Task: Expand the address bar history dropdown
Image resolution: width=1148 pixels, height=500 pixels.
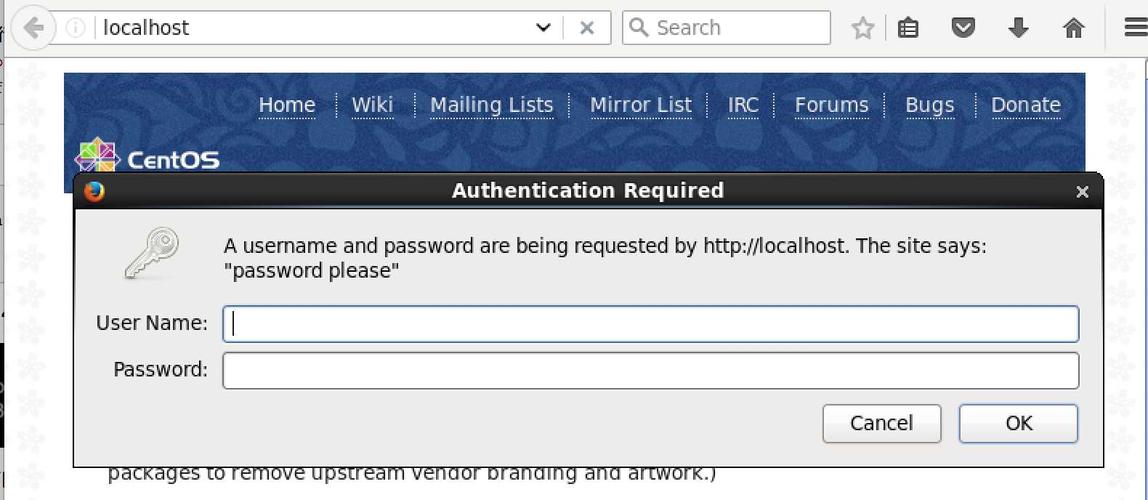Action: pyautogui.click(x=543, y=28)
